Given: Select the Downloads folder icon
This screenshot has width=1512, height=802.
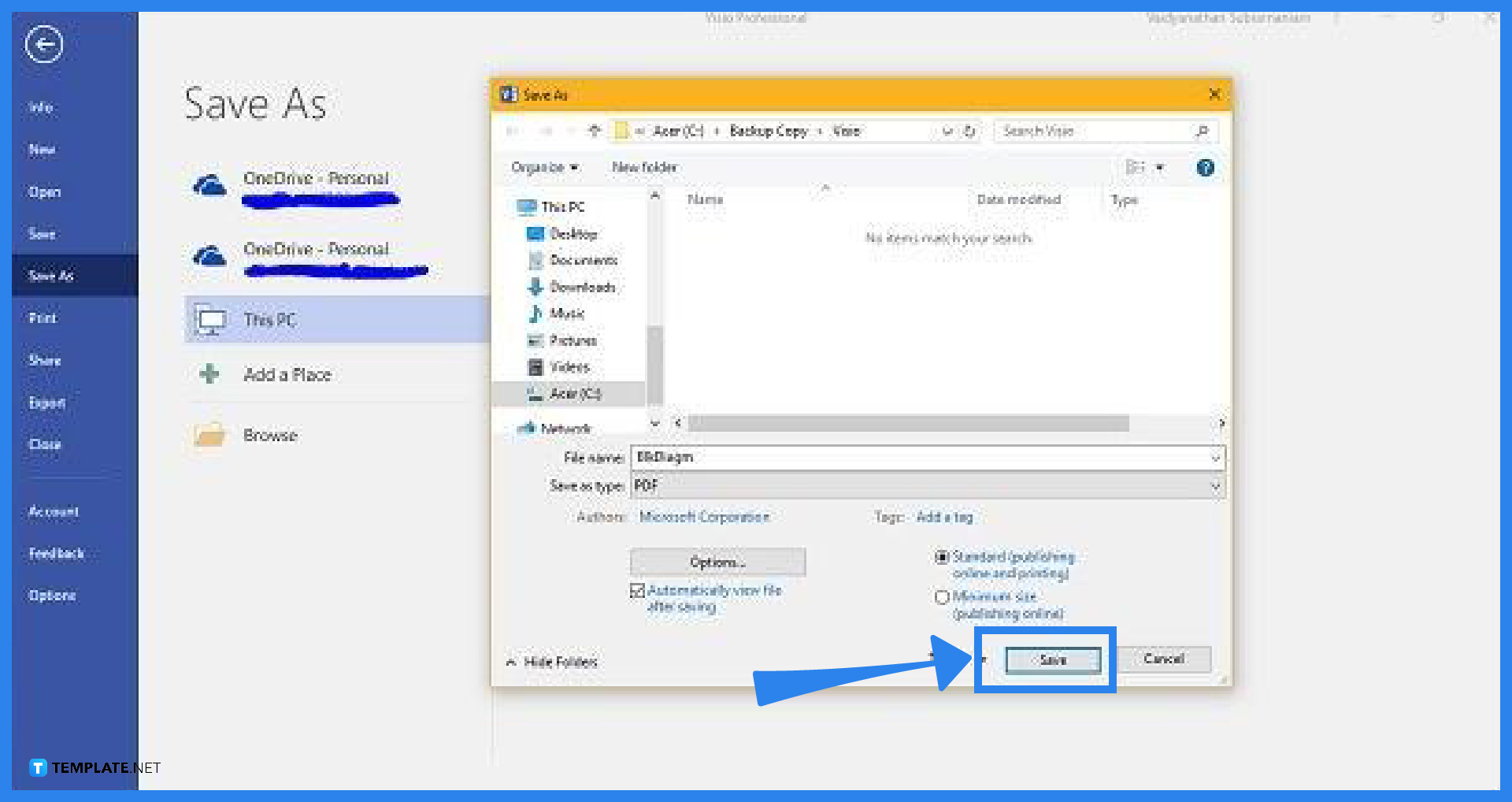Looking at the screenshot, I should 535,287.
